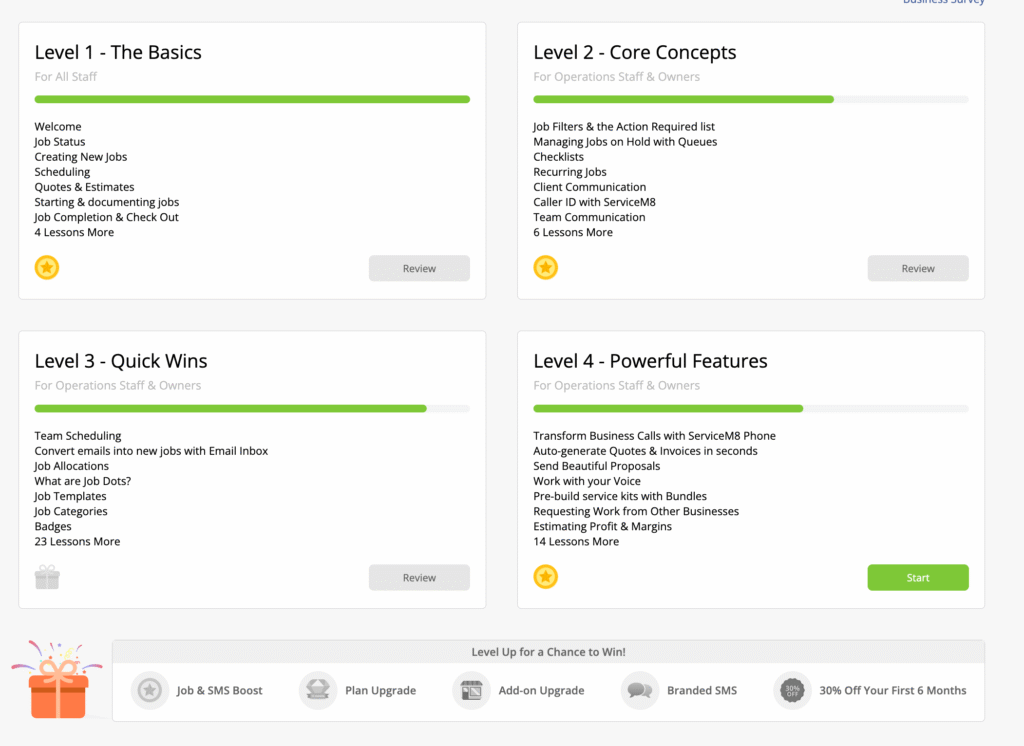Viewport: 1024px width, 746px height.
Task: Start the Level 4 Powerful Features lessons
Action: click(x=917, y=577)
